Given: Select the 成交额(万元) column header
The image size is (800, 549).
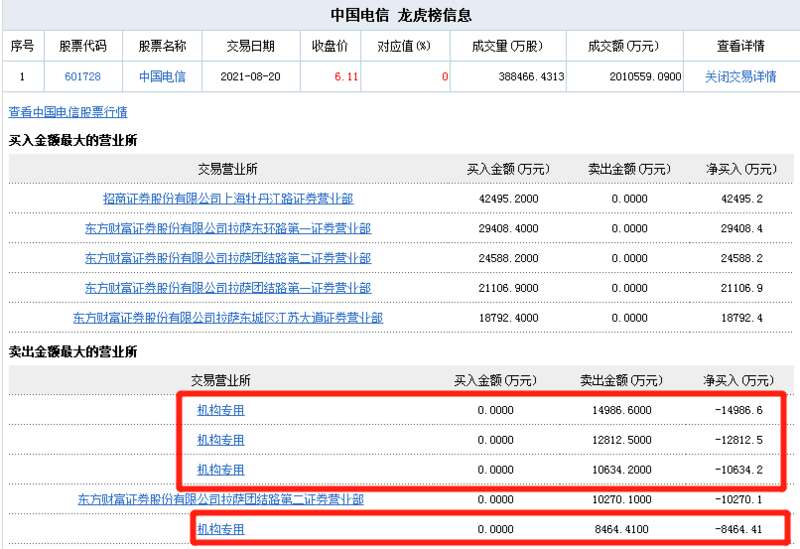Looking at the screenshot, I should (x=623, y=46).
